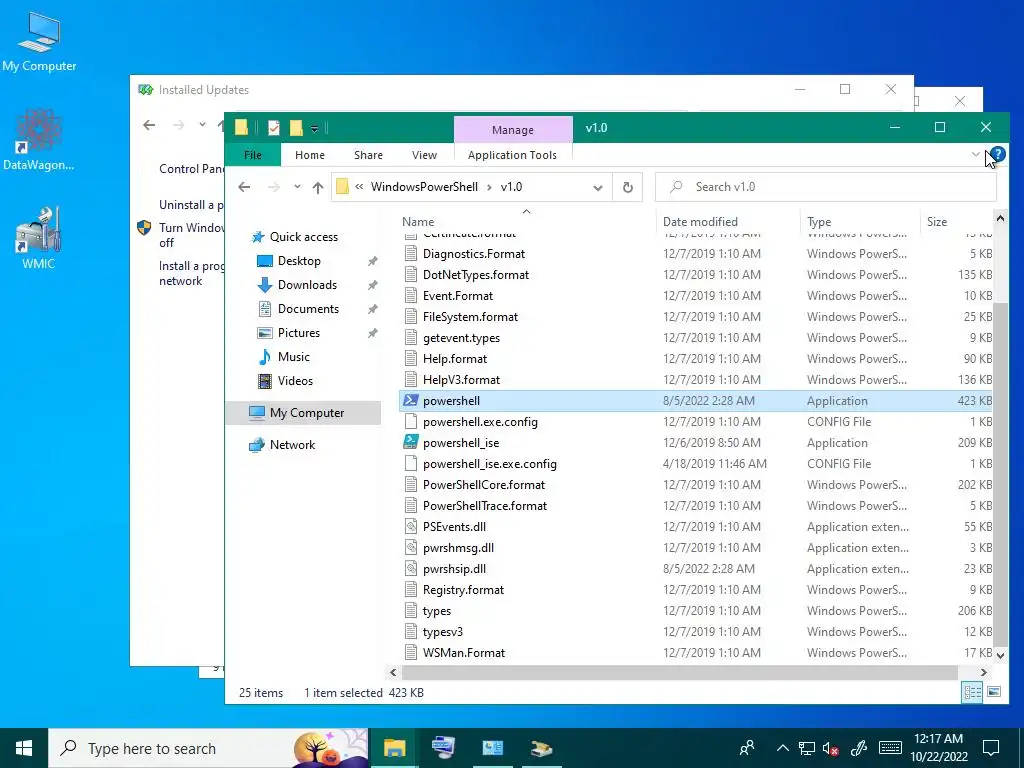The height and width of the screenshot is (768, 1024).
Task: Click the New Folder icon in title bar
Action: click(x=296, y=128)
